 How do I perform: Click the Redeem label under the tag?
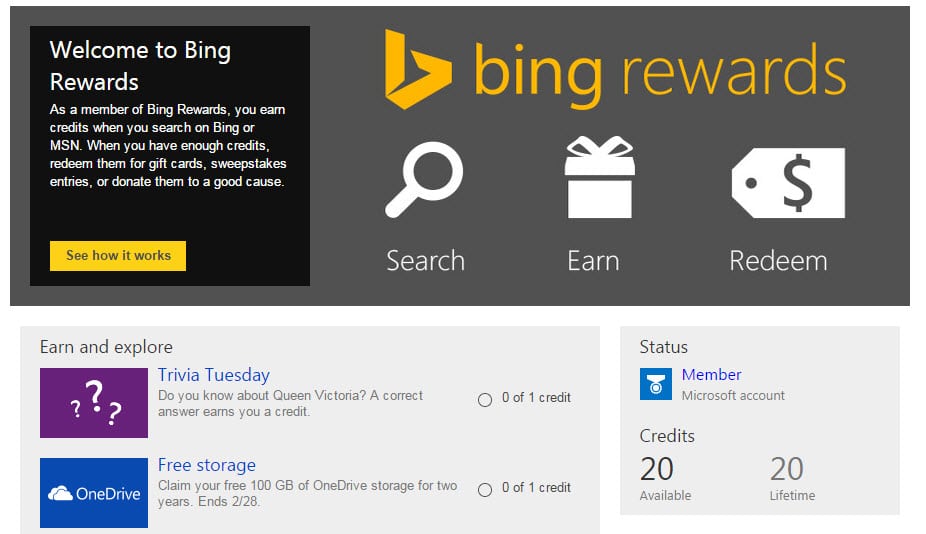[778, 261]
